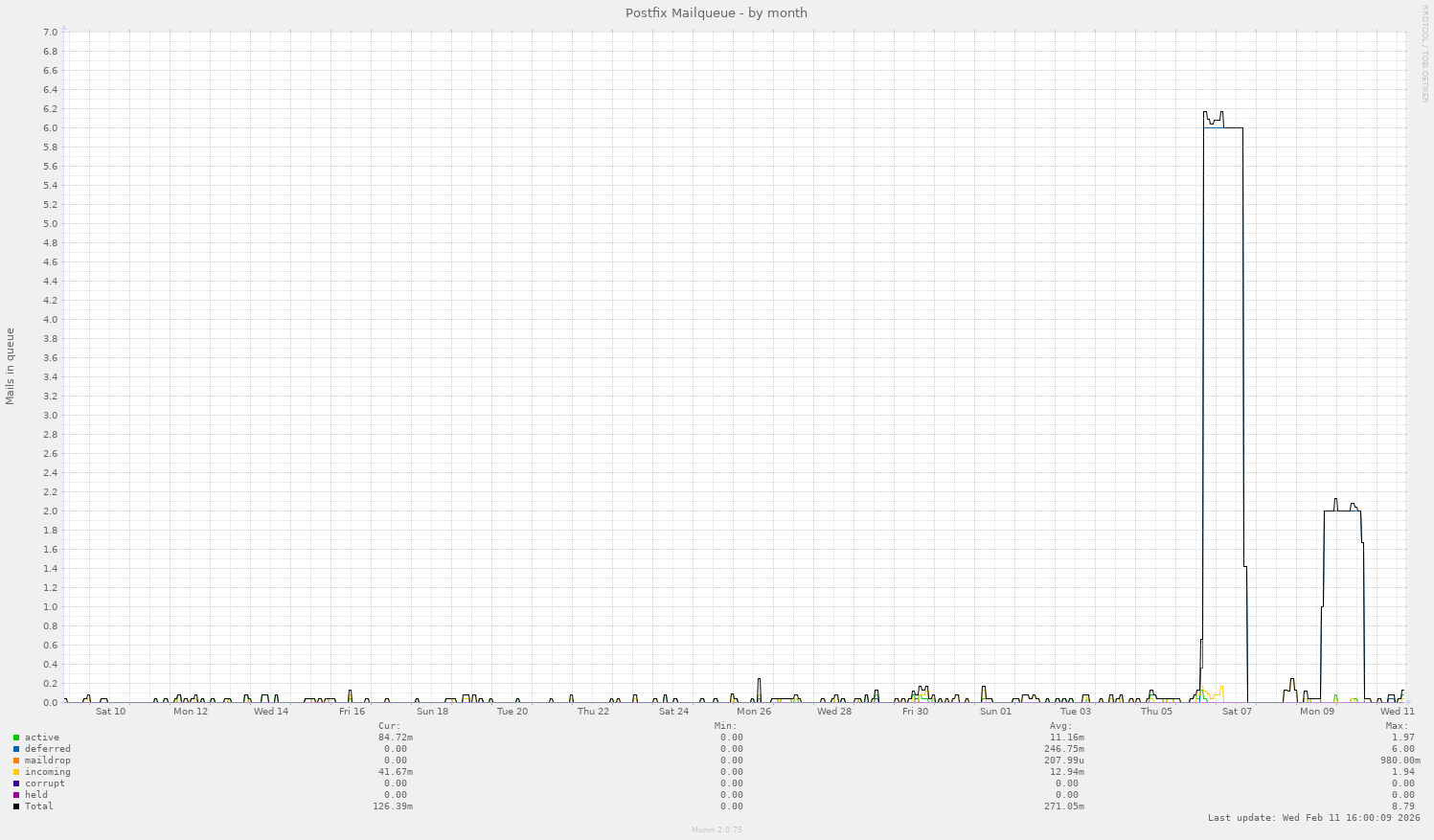Click the Mails in queue axis label
This screenshot has width=1434, height=840.
click(11, 364)
